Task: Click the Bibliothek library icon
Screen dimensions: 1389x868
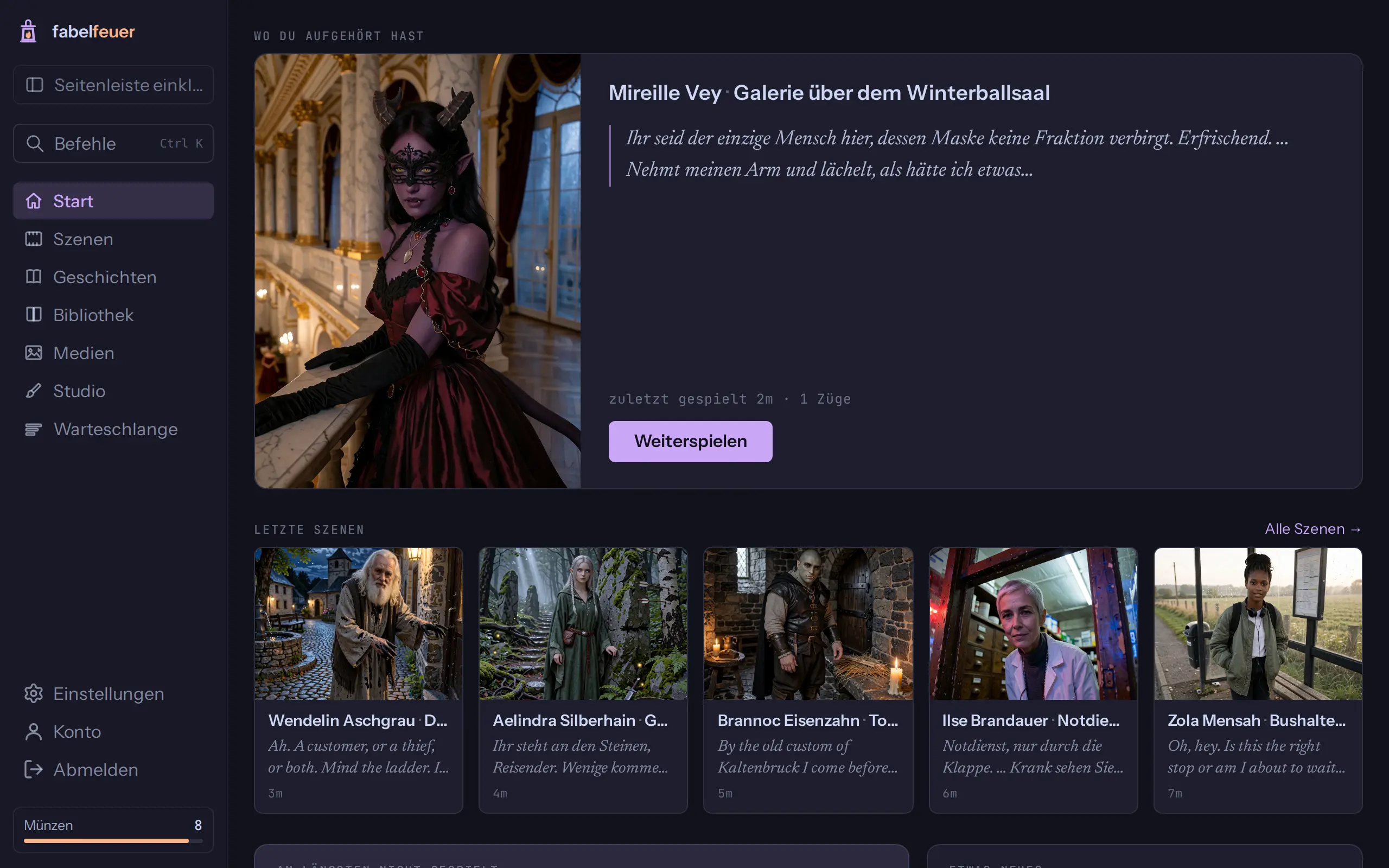Action: click(33, 315)
